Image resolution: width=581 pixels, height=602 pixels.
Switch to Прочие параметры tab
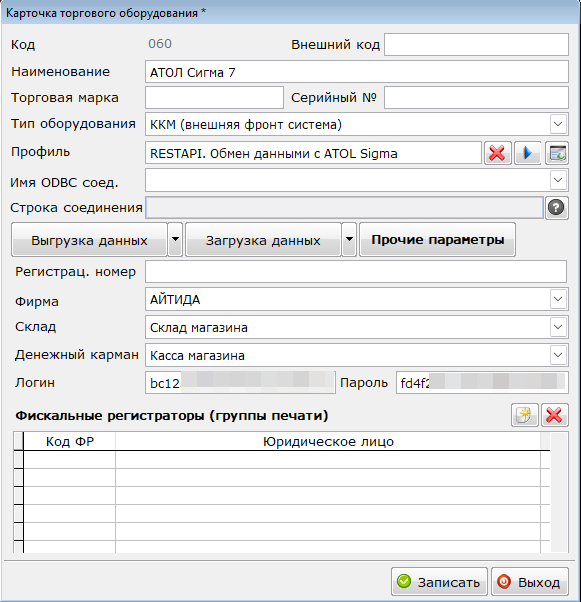point(437,239)
